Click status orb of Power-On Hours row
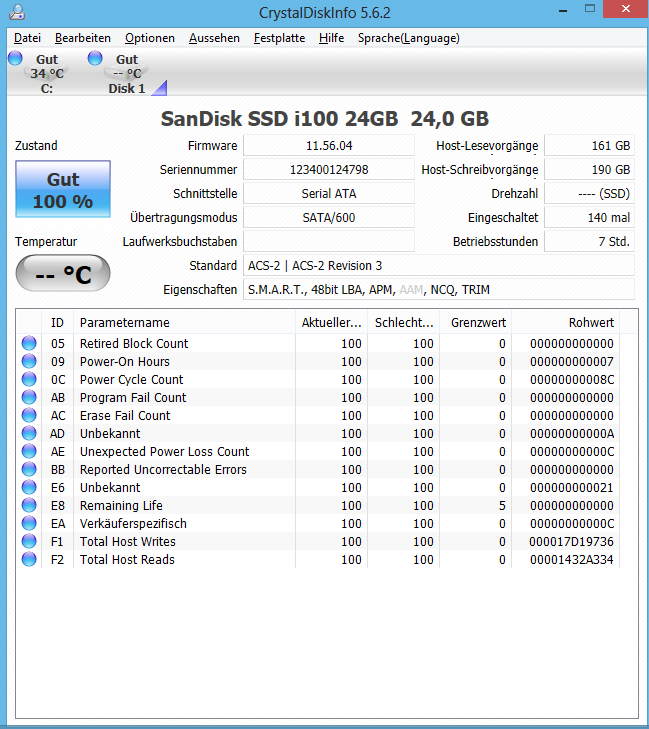 pos(29,361)
